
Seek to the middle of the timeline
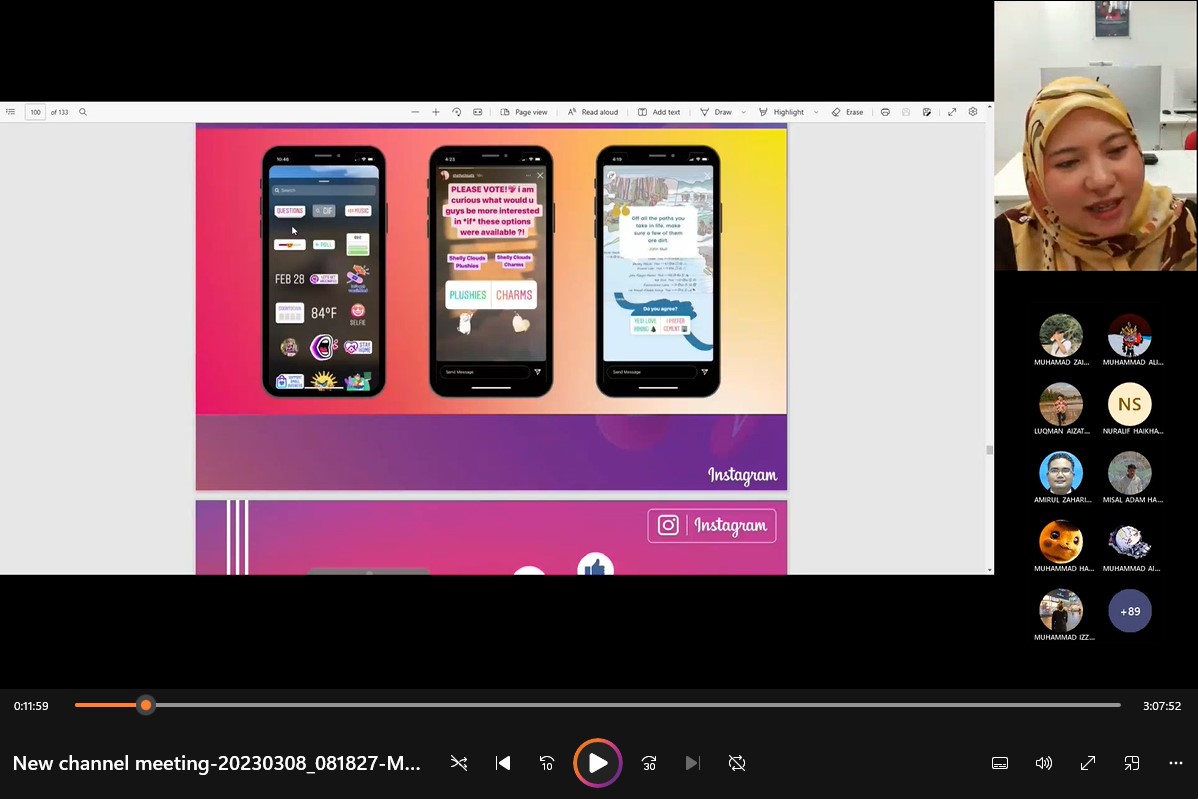coord(597,705)
